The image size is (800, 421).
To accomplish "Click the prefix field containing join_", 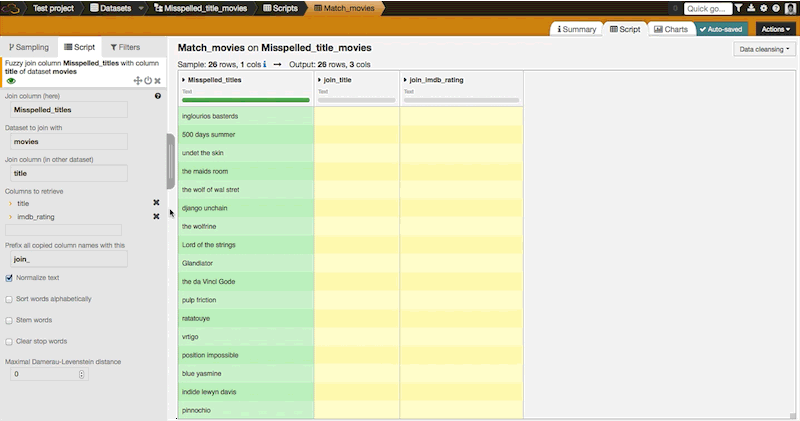I will 69,259.
